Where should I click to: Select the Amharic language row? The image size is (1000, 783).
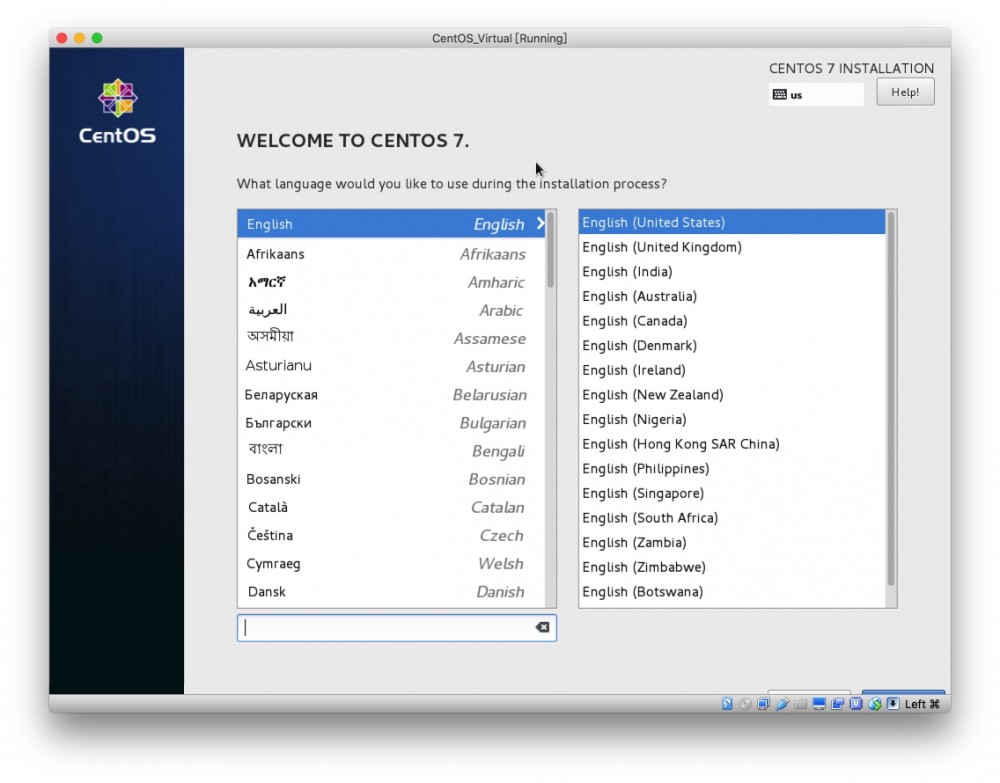pos(391,282)
